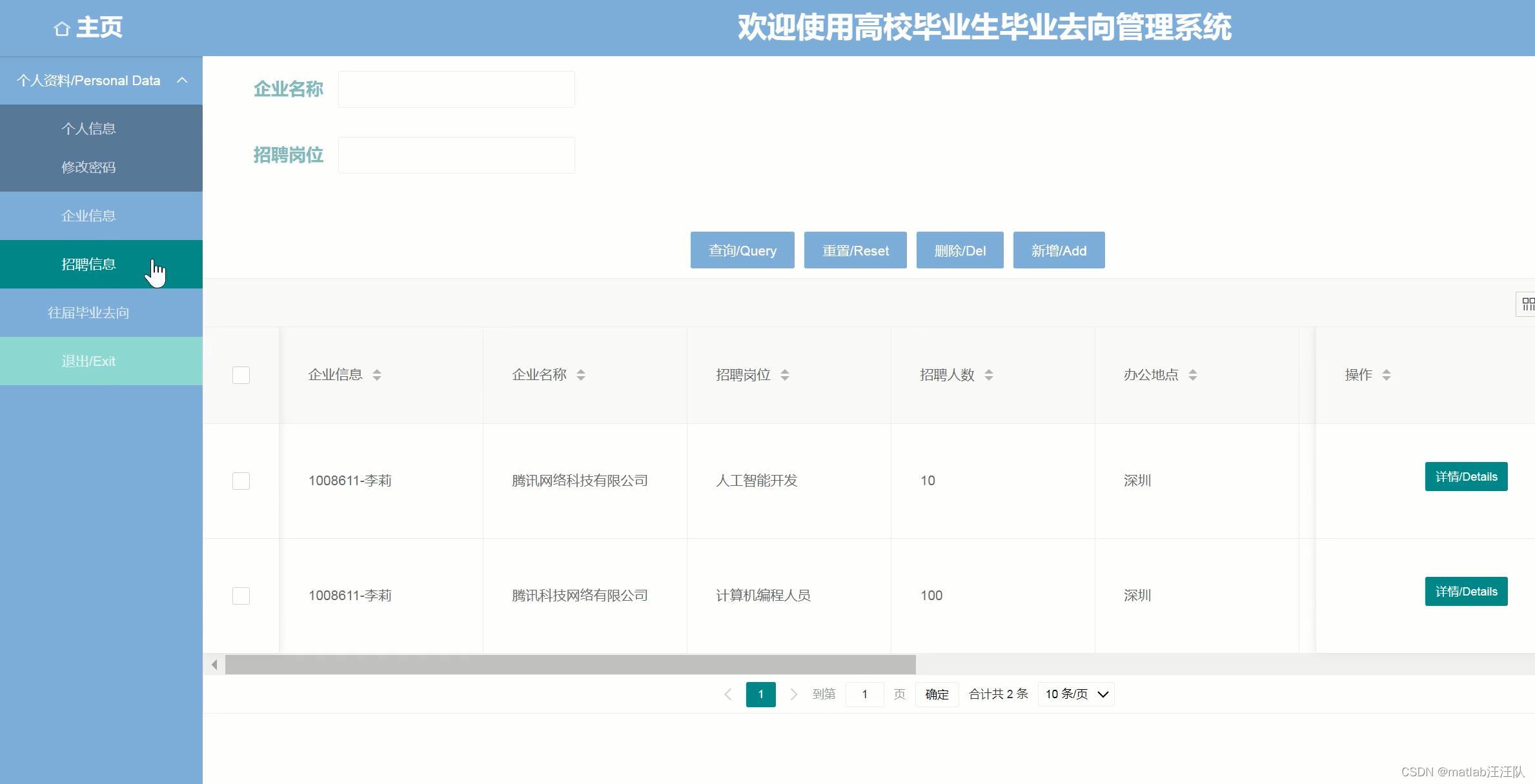The width and height of the screenshot is (1535, 784).
Task: Sort by 招聘人数 column arrows
Action: click(x=989, y=375)
